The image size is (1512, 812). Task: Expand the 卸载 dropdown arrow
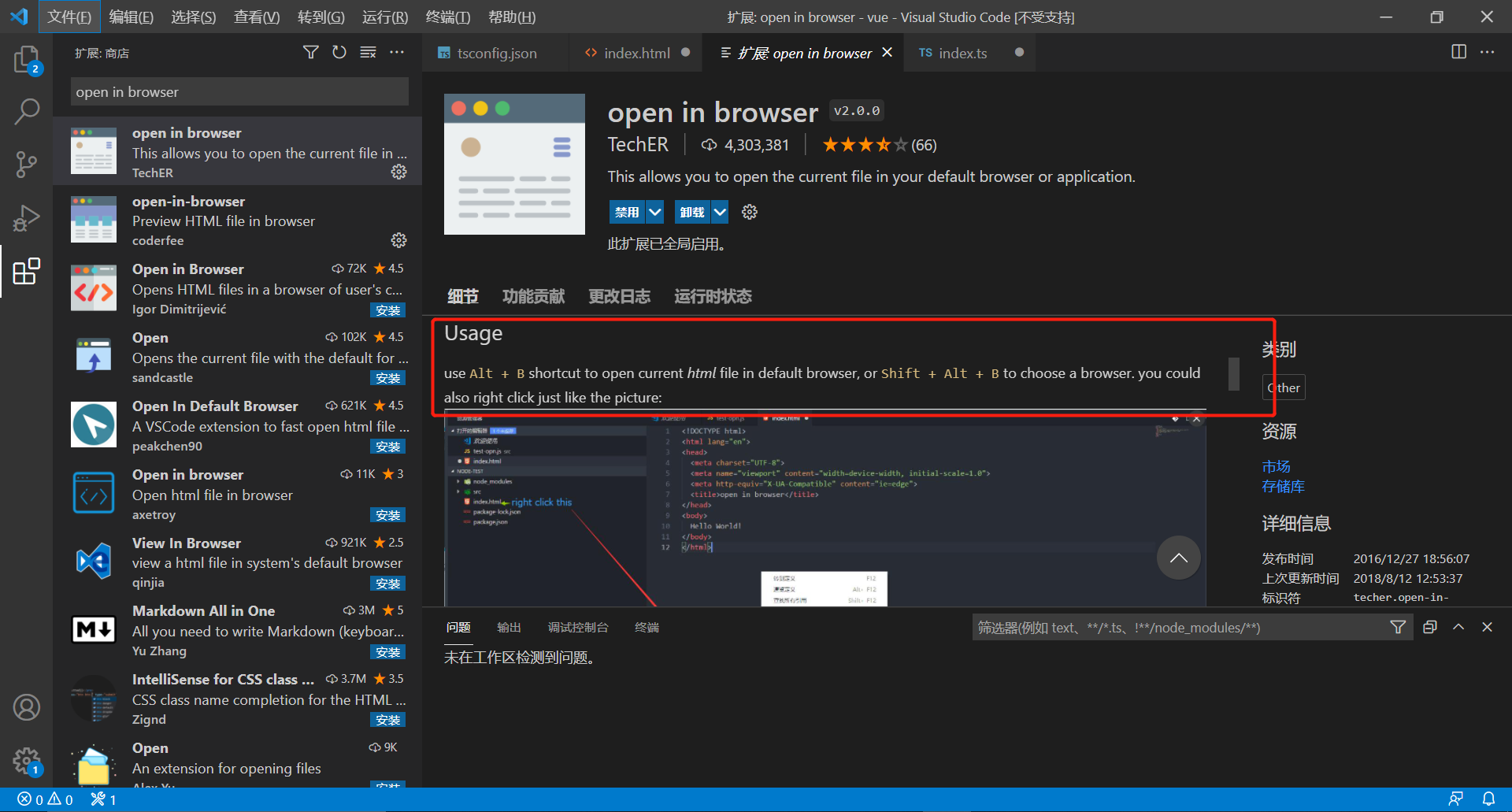pos(720,212)
